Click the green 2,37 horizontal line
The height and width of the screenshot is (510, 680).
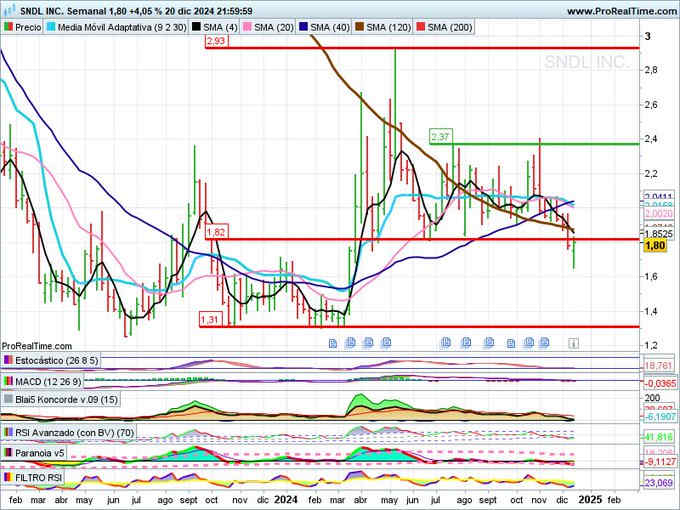click(x=535, y=144)
